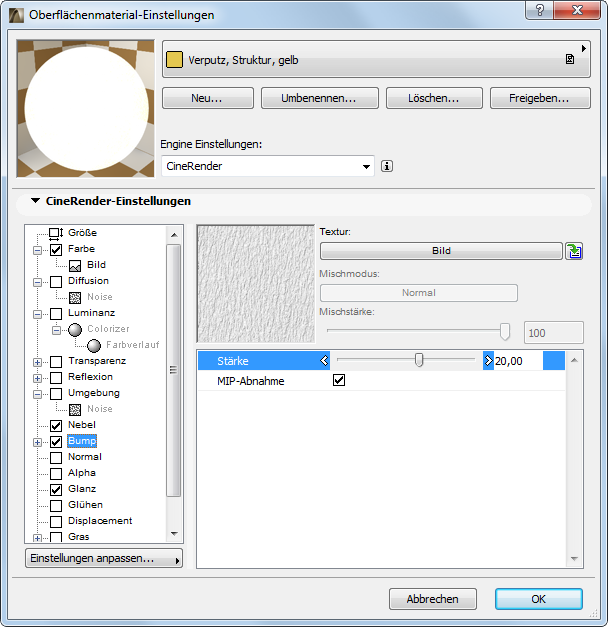Click the Colorizer sphere icon
This screenshot has height=627, width=608.
tap(75, 329)
